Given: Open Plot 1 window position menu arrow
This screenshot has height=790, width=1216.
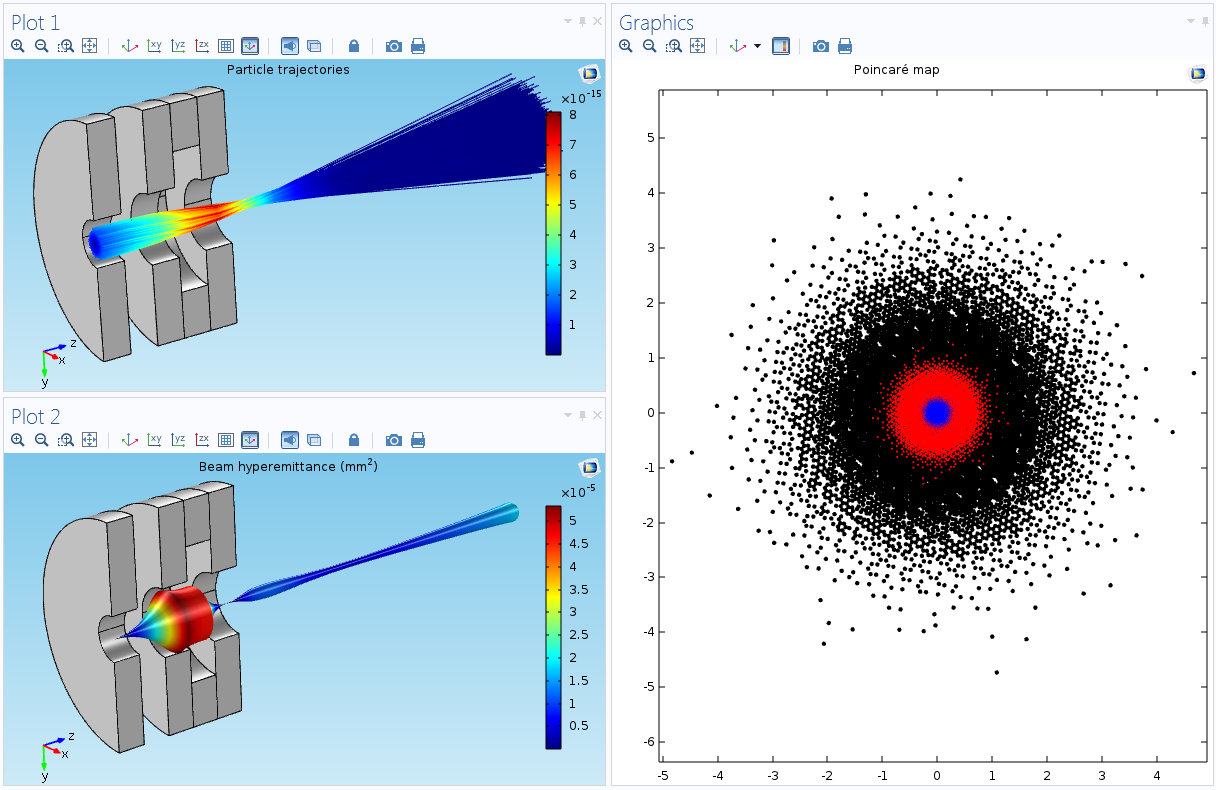Looking at the screenshot, I should [568, 21].
